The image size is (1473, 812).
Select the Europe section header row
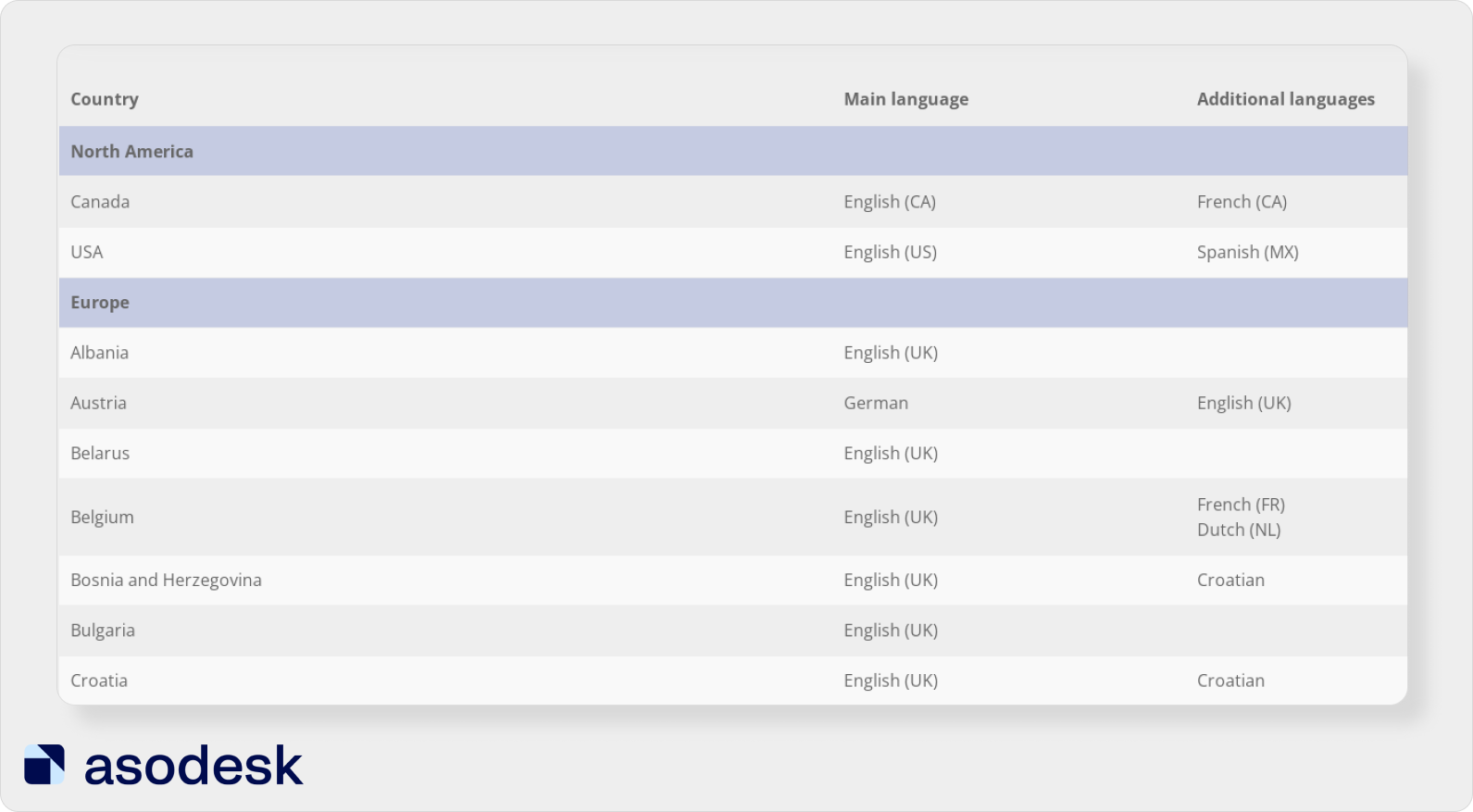coord(100,303)
